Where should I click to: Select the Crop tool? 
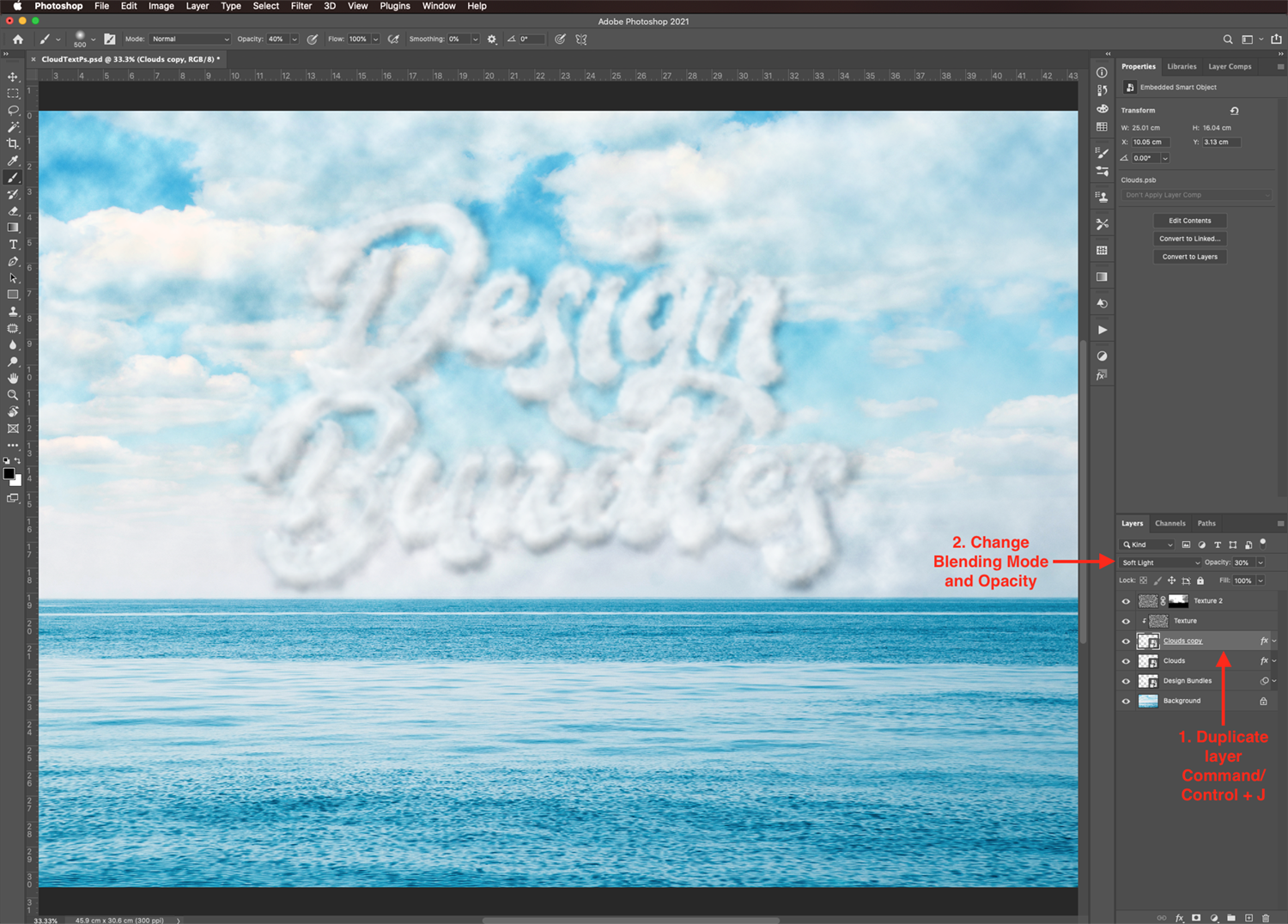13,144
